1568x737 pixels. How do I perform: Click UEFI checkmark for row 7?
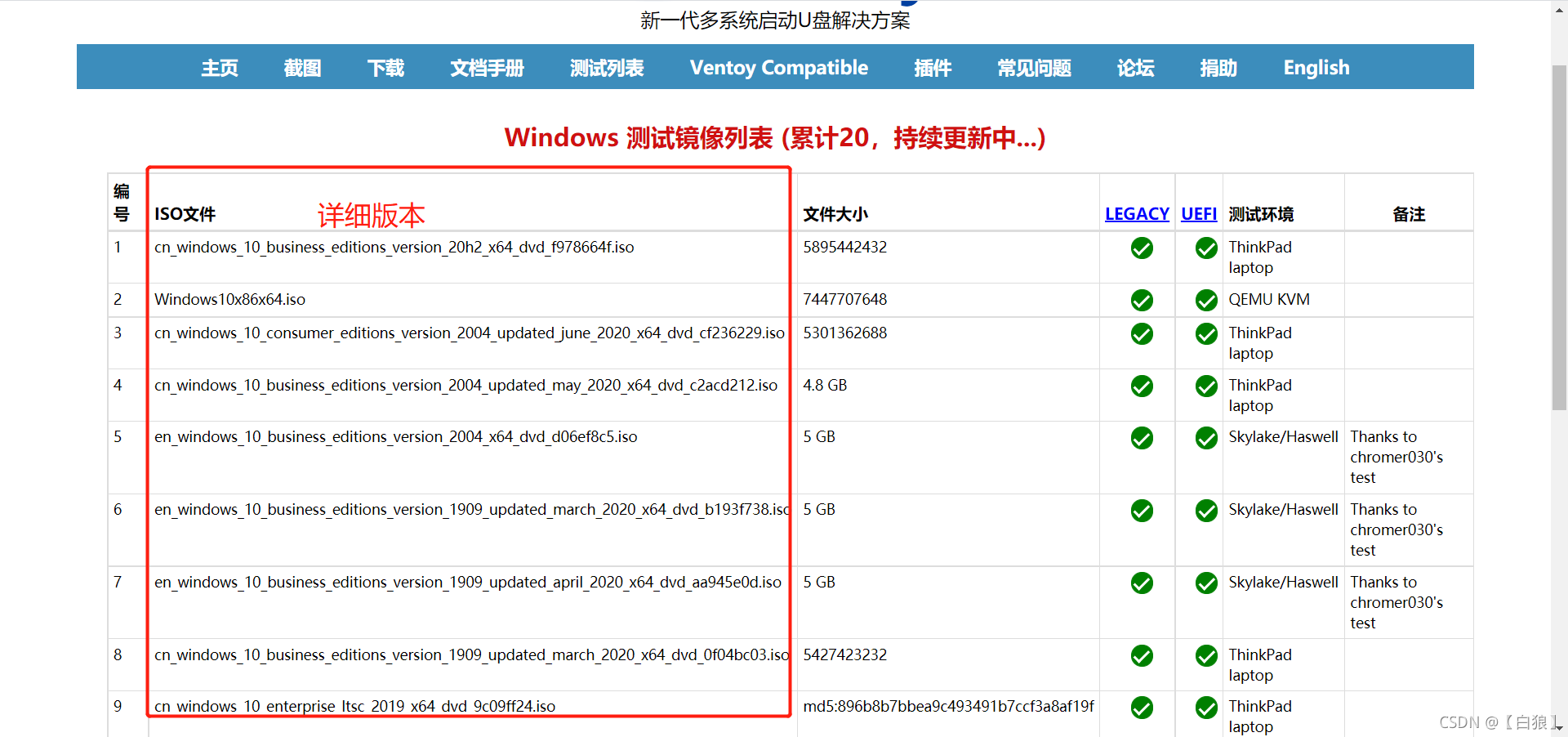1206,583
